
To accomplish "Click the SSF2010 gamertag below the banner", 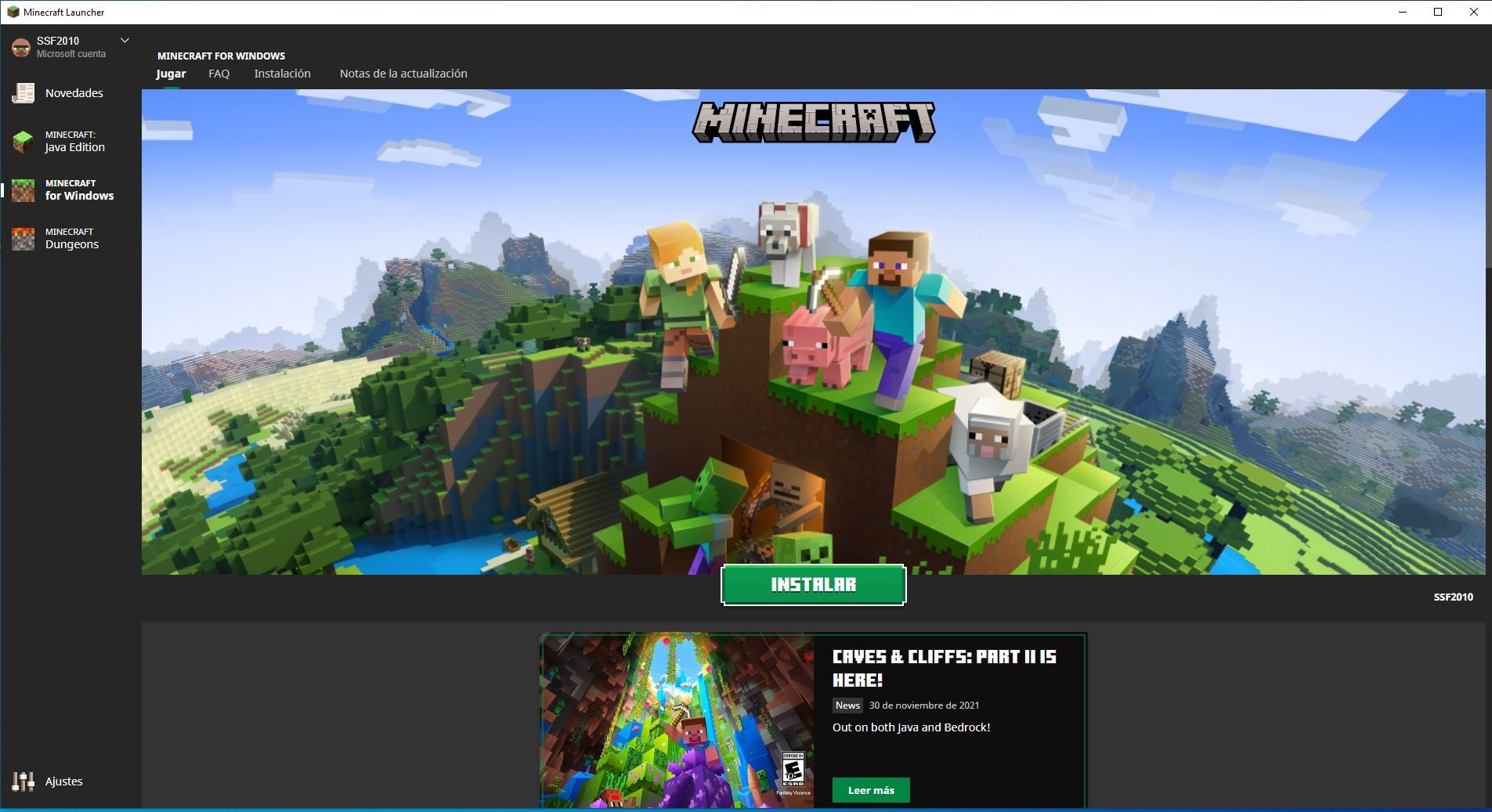I will [x=1453, y=597].
